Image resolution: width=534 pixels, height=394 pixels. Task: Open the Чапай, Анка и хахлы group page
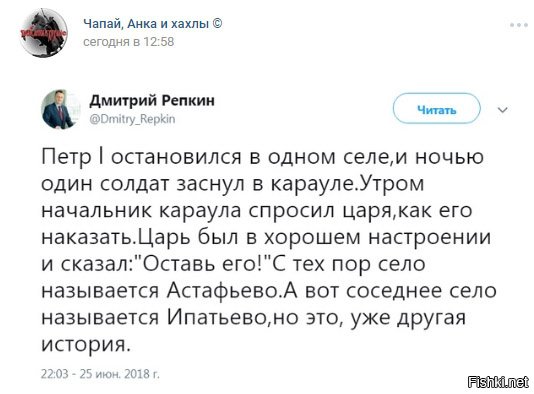pyautogui.click(x=146, y=24)
